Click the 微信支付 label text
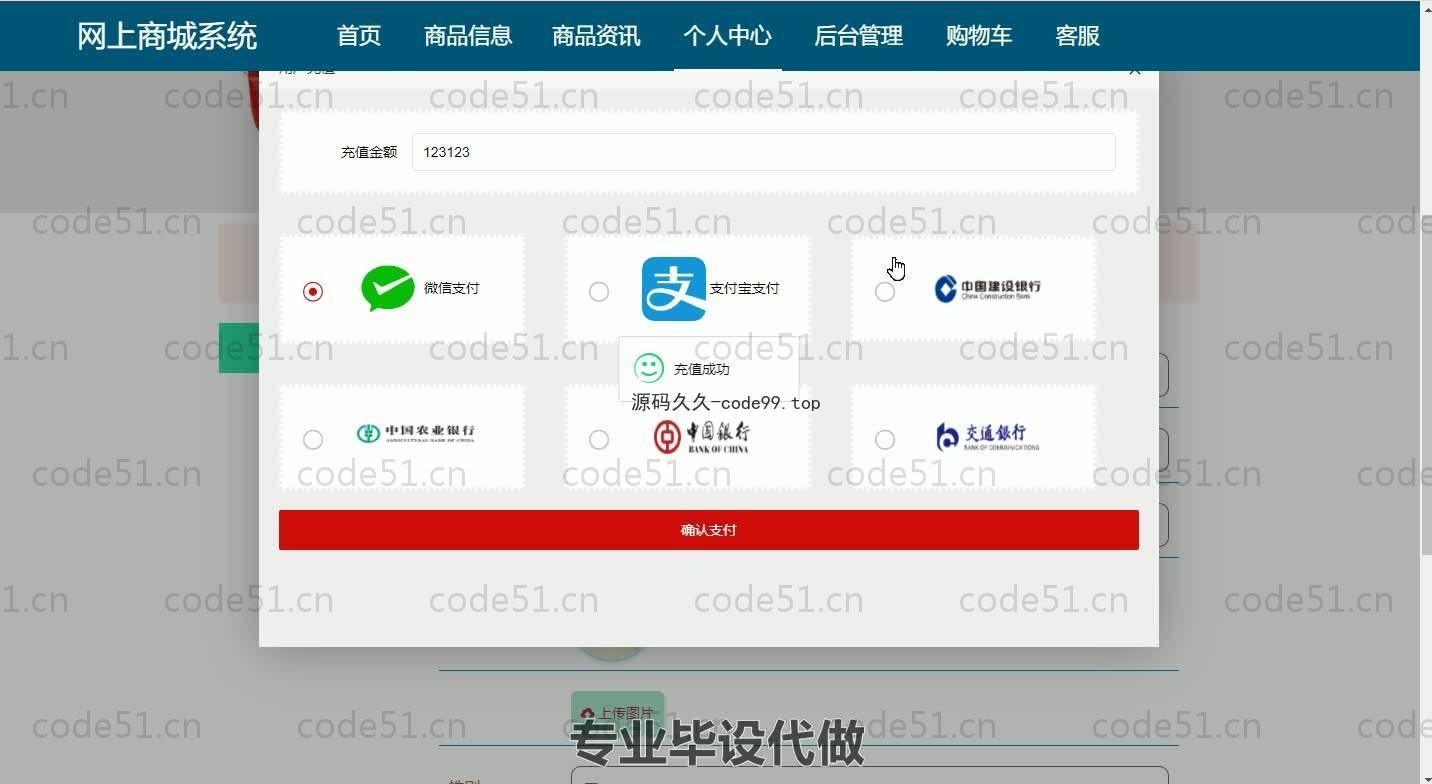1432x784 pixels. pyautogui.click(x=452, y=288)
